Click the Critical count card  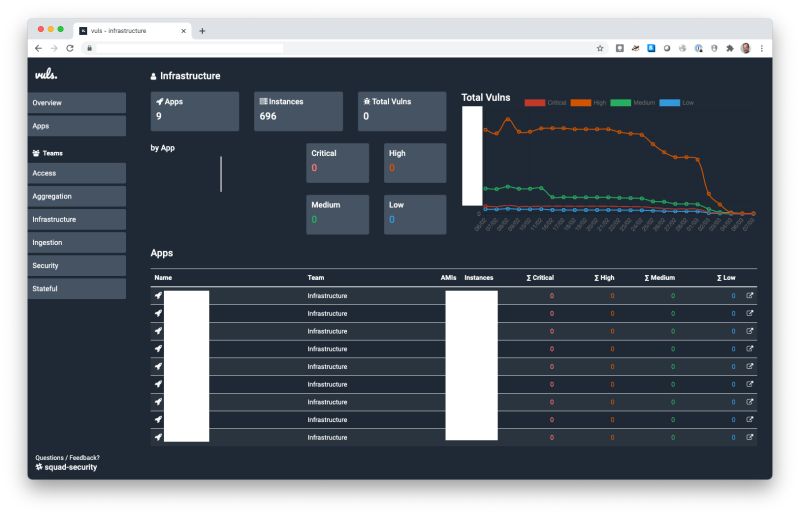pos(337,163)
